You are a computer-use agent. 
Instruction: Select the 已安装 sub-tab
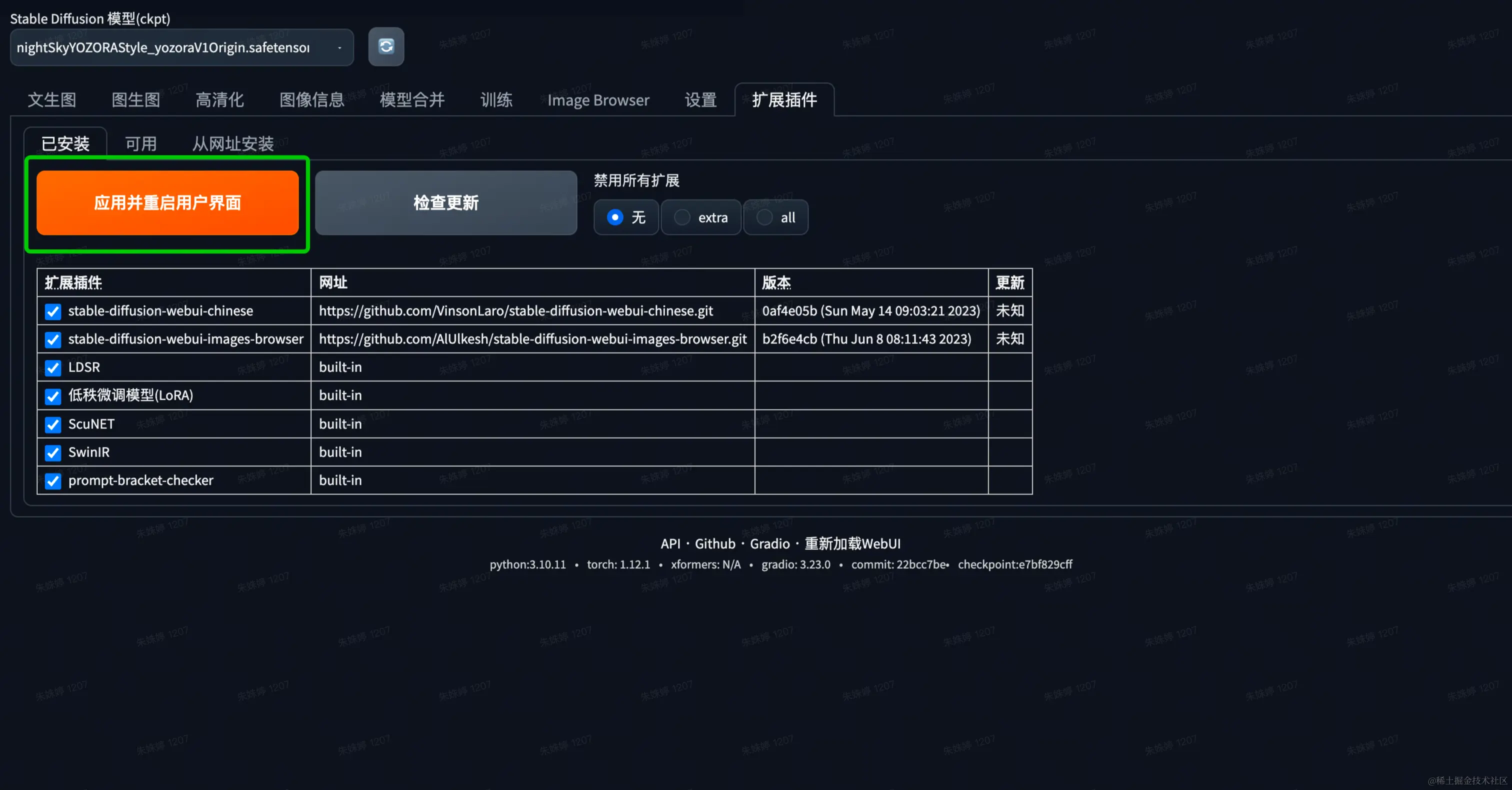coord(65,143)
